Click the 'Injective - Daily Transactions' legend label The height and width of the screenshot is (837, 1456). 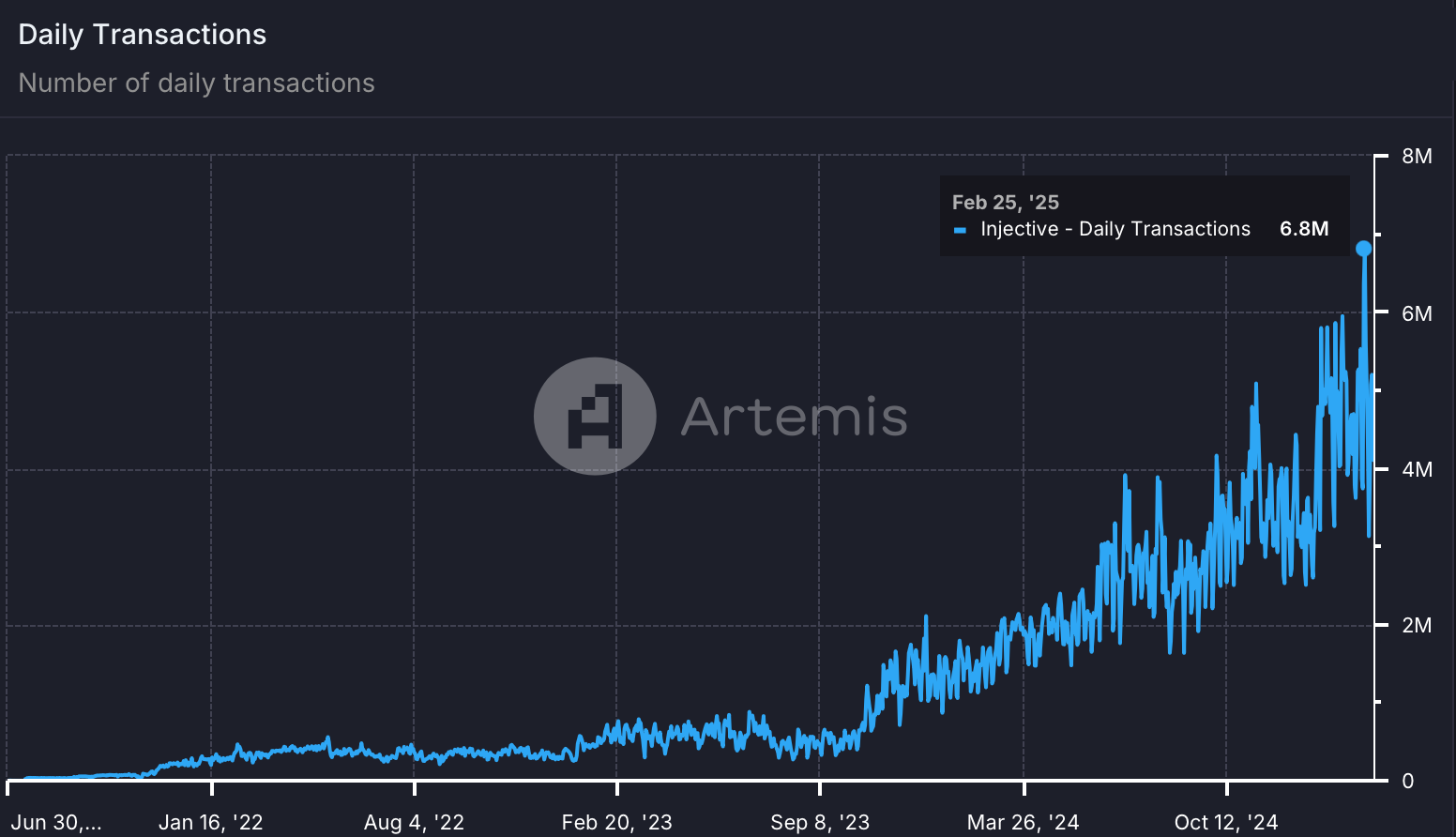coord(1115,229)
